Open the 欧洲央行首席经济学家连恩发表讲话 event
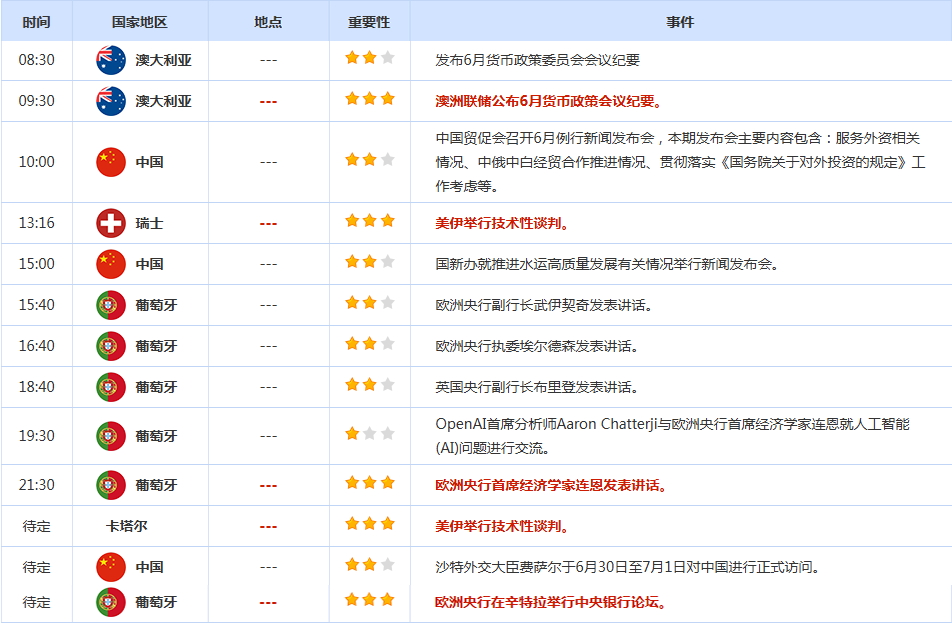The height and width of the screenshot is (623, 952). [551, 485]
